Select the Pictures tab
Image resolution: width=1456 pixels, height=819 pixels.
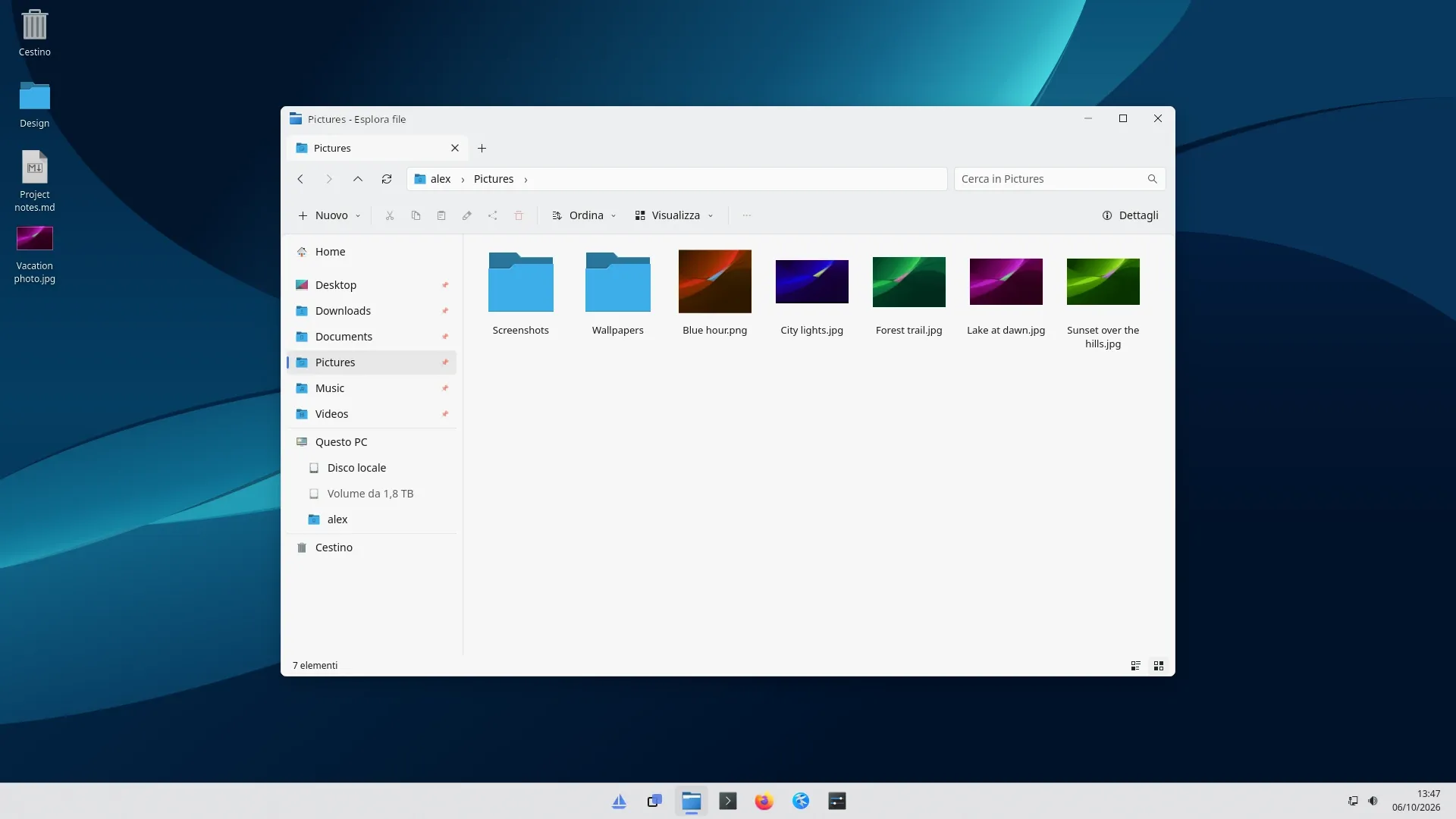[x=378, y=148]
